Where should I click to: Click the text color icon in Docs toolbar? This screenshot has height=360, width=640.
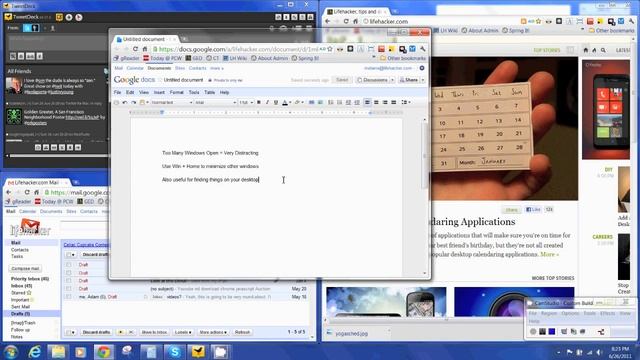285,102
